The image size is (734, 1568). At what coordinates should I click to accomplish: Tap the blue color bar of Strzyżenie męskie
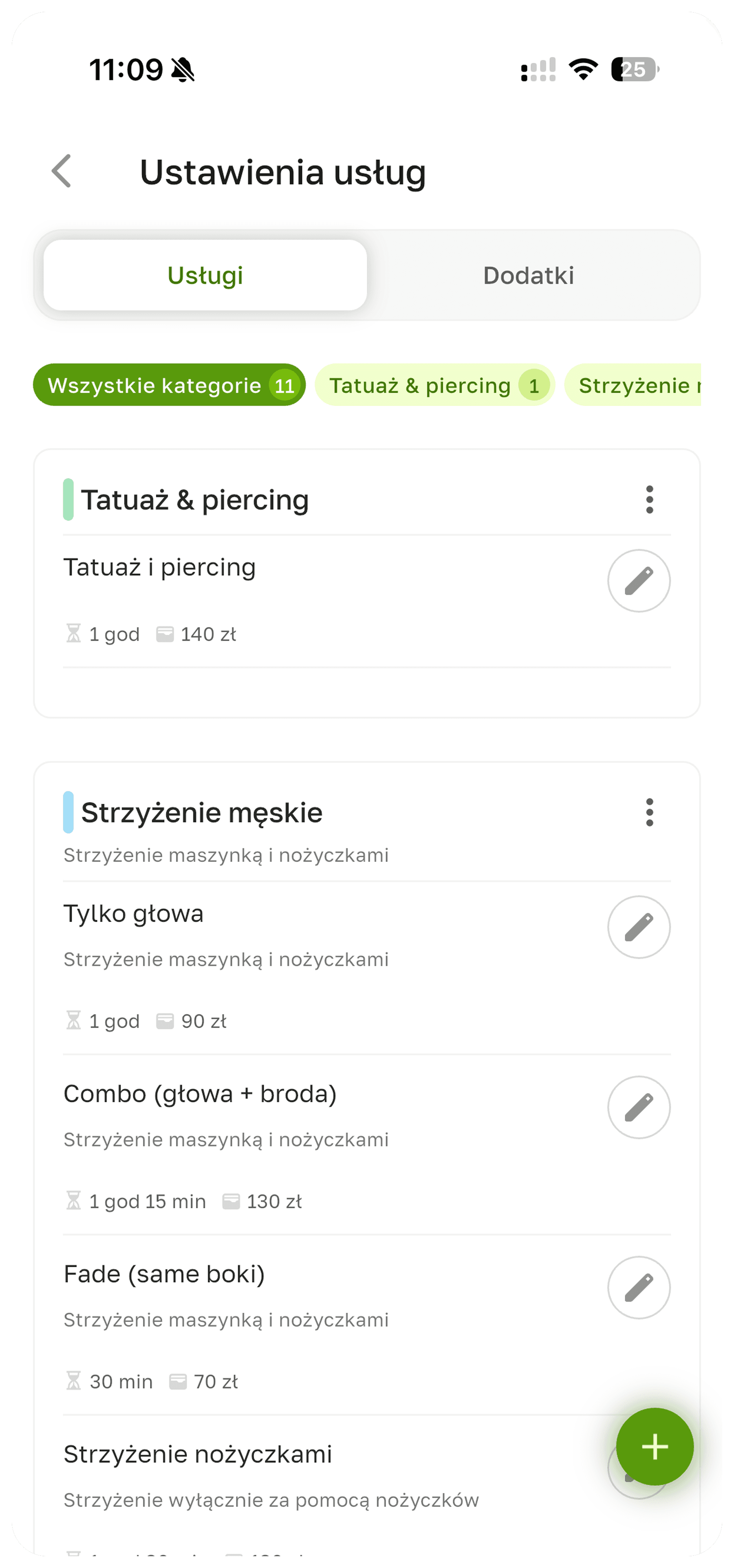tap(68, 812)
